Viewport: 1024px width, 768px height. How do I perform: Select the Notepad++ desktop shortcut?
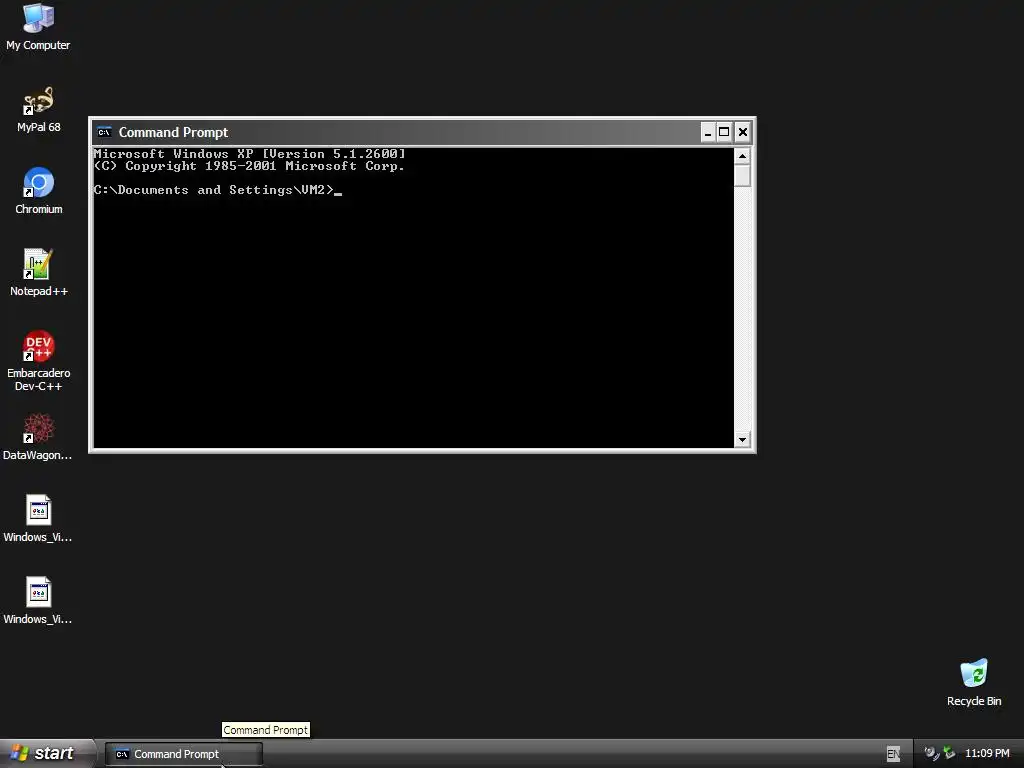pyautogui.click(x=38, y=273)
